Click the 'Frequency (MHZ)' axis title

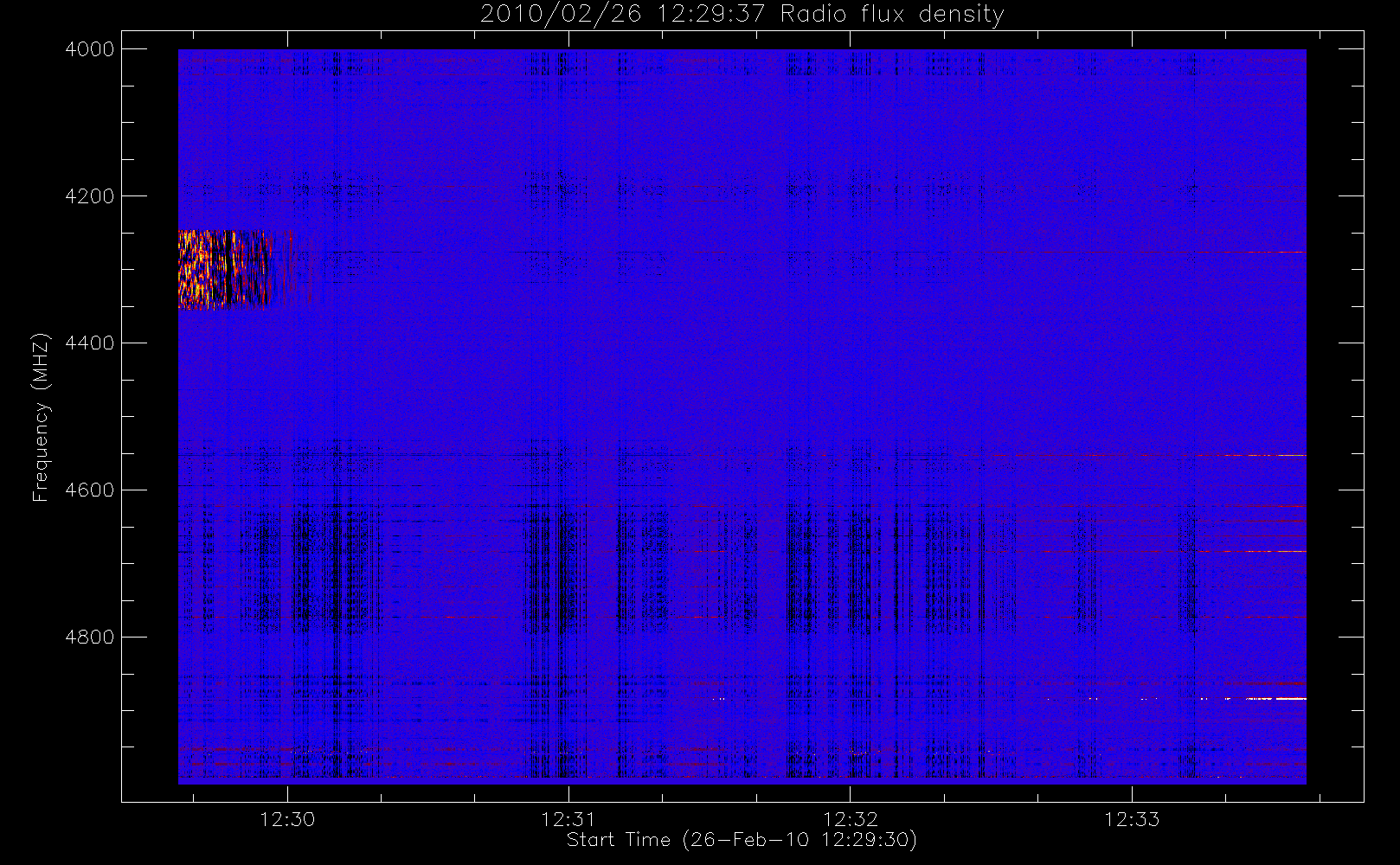click(41, 417)
